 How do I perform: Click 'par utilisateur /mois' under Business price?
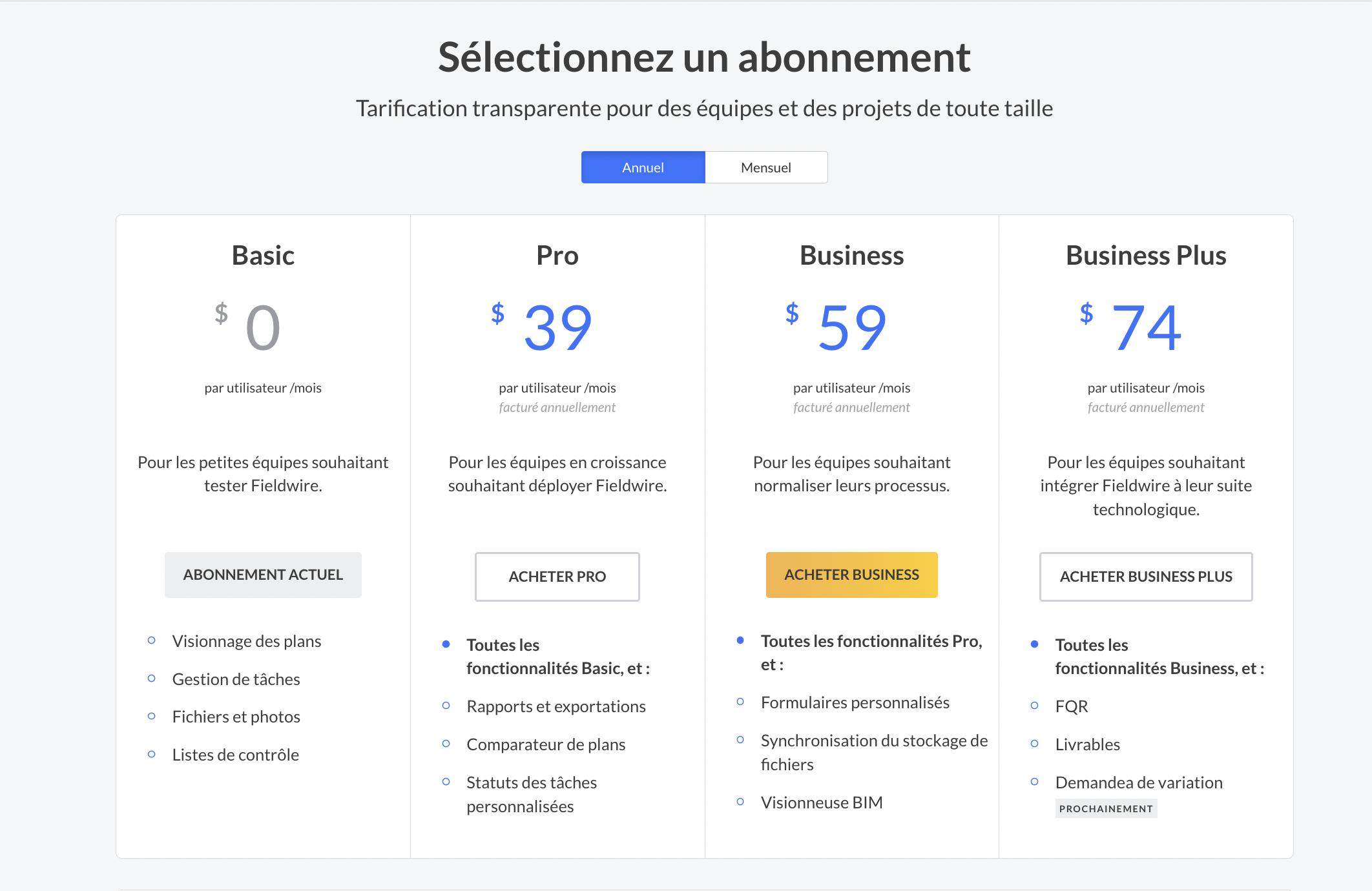pos(851,388)
